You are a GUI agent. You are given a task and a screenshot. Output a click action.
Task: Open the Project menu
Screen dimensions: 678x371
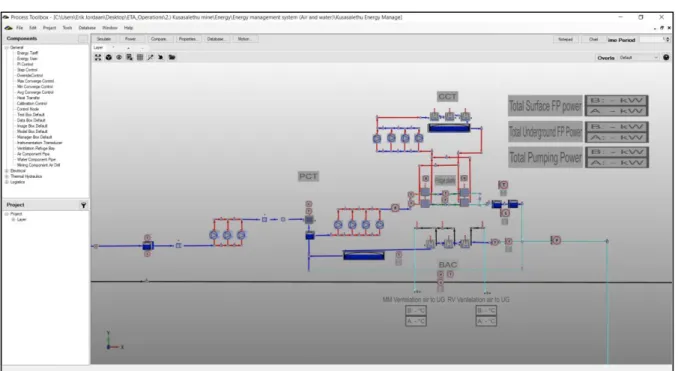[49, 28]
